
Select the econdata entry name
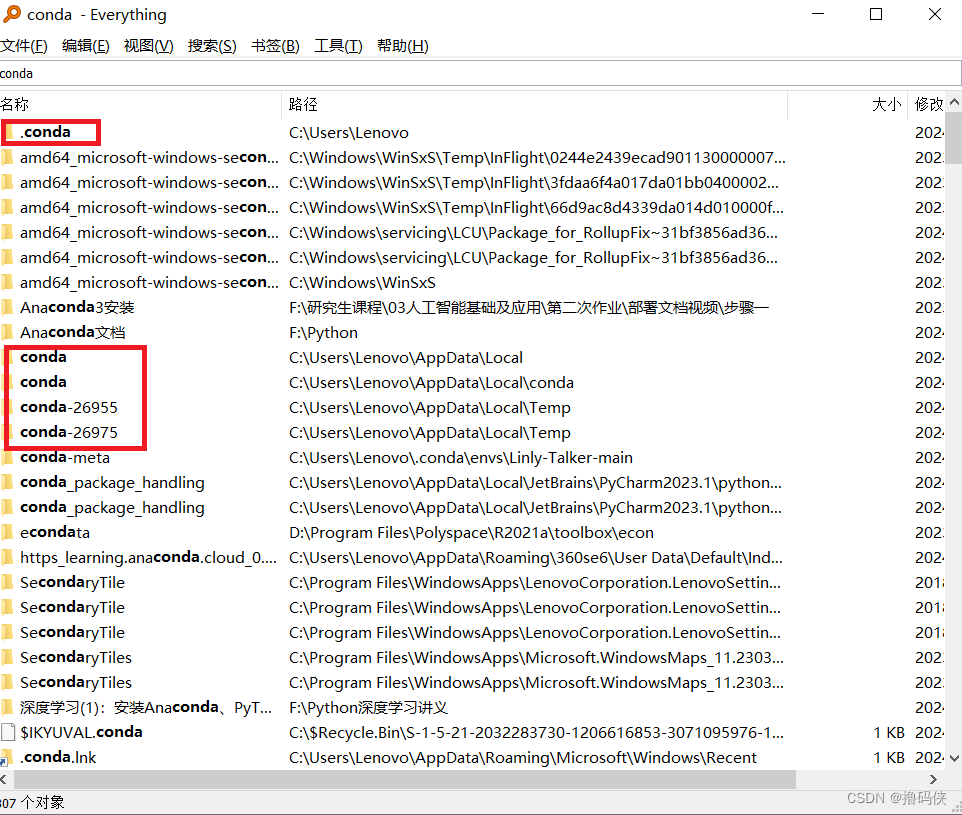[55, 532]
